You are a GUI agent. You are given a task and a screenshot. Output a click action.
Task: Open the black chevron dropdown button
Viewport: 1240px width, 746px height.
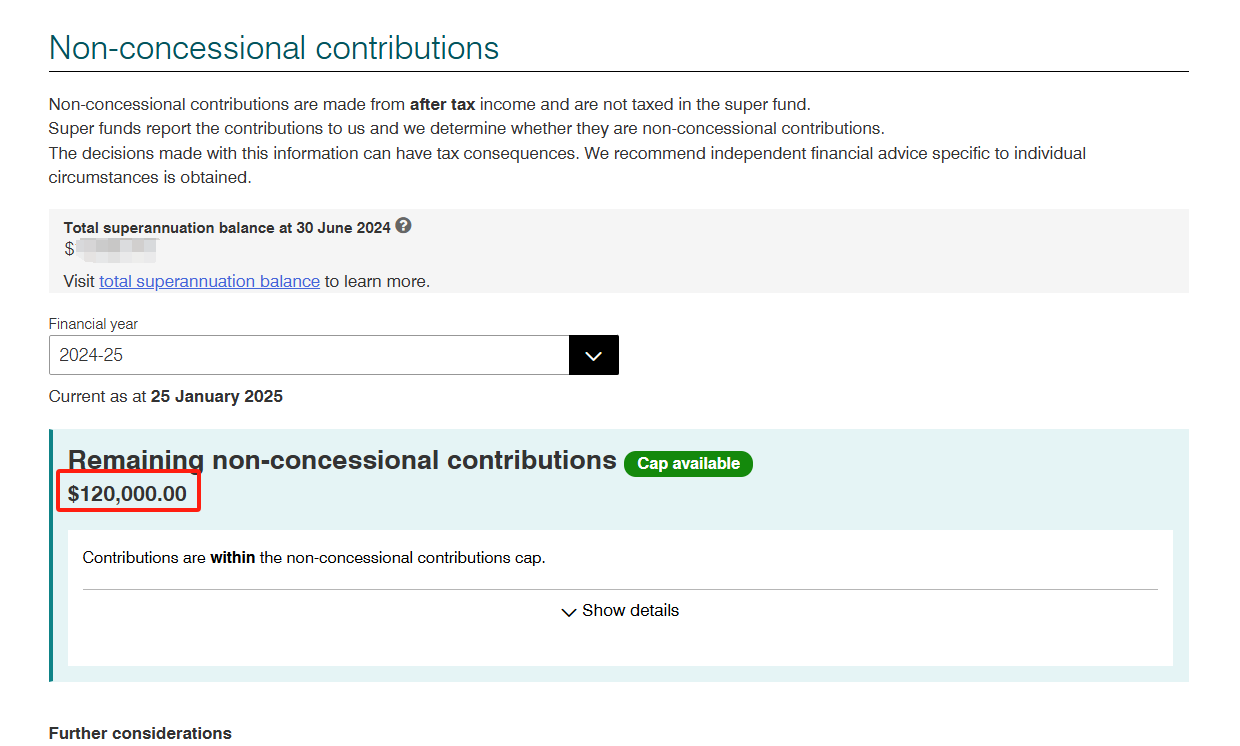594,355
